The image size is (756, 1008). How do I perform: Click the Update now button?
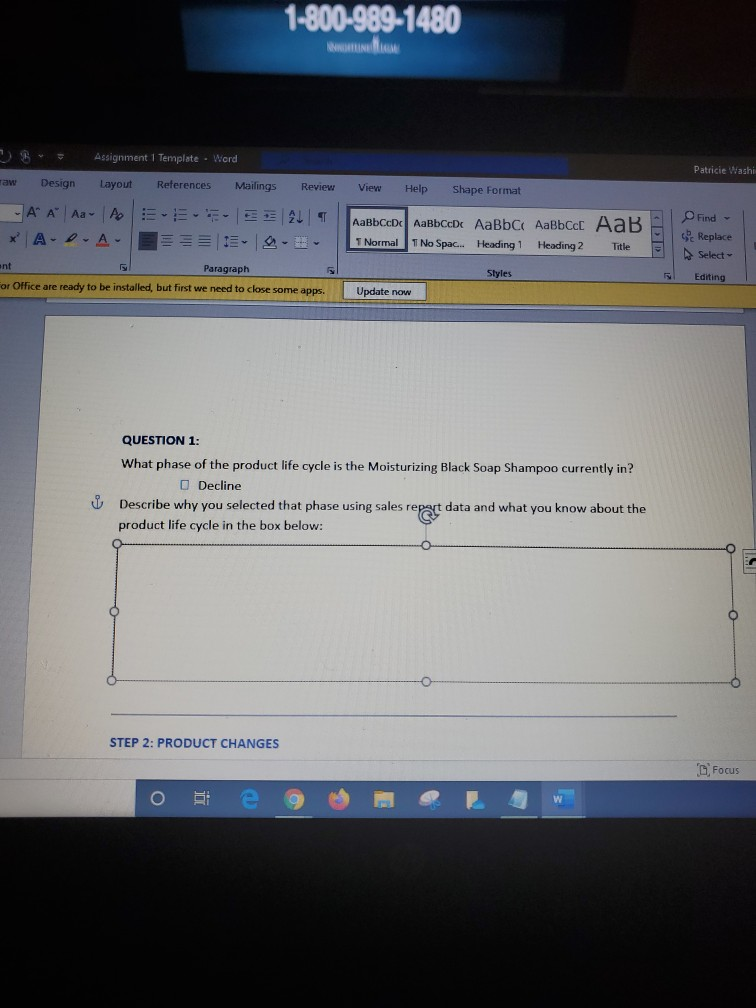click(x=384, y=291)
